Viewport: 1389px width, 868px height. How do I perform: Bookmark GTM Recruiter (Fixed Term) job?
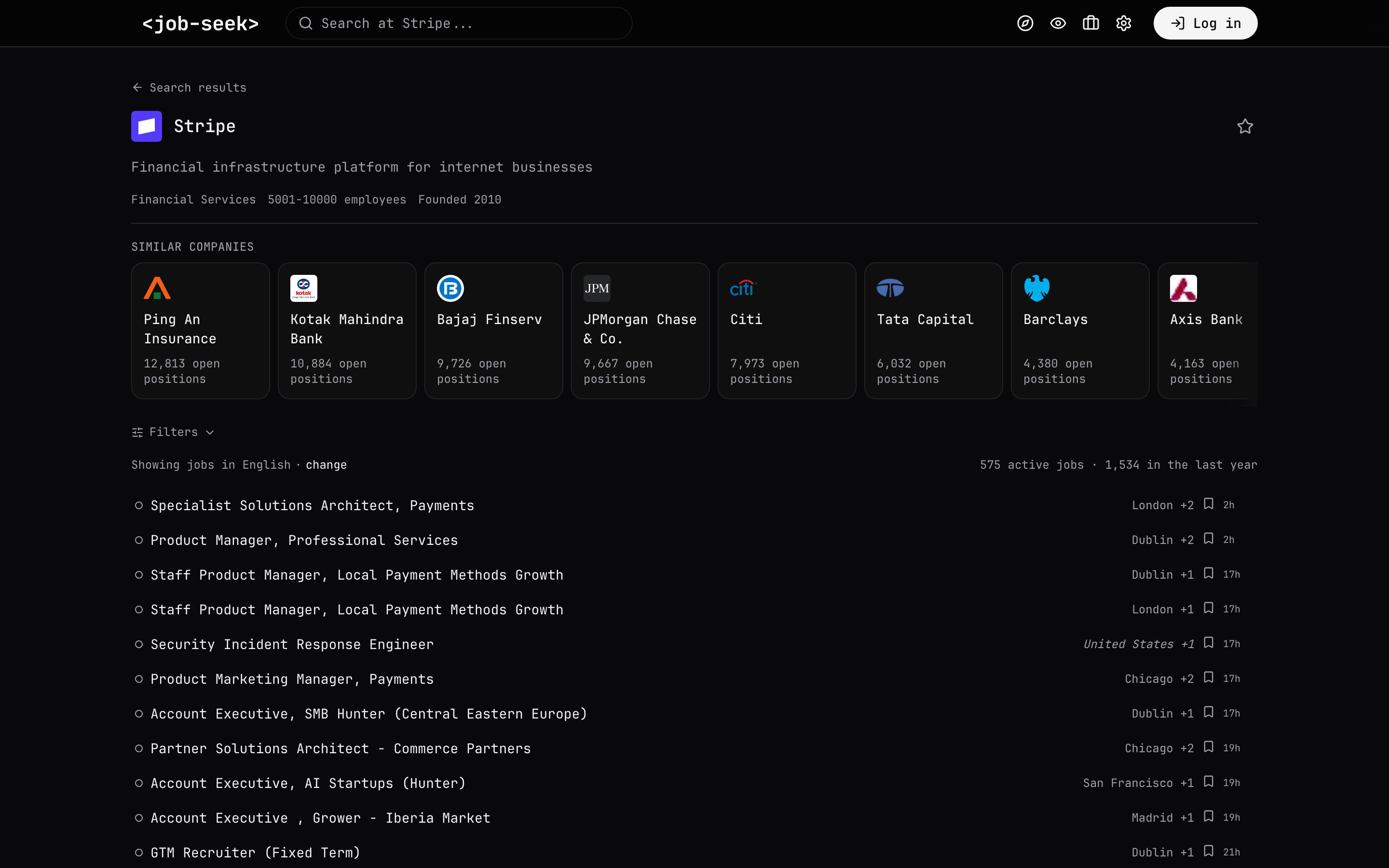click(x=1208, y=851)
